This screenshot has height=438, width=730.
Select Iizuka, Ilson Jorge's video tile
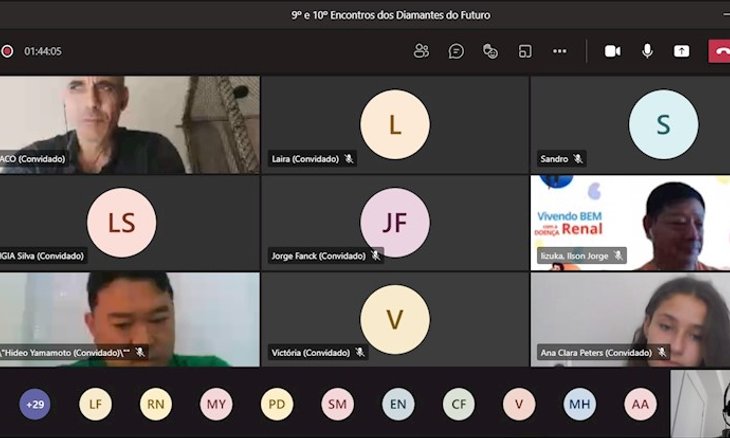[x=630, y=222]
